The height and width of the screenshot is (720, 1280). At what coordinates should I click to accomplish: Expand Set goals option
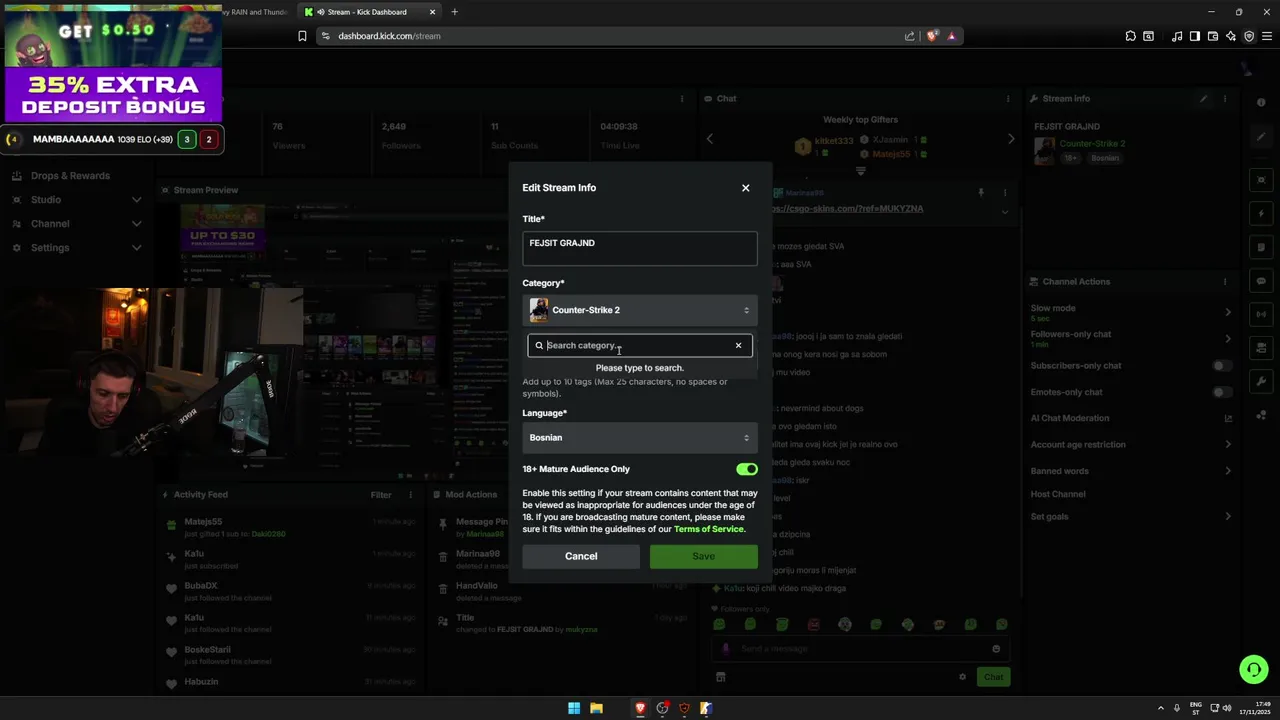[x=1228, y=517]
